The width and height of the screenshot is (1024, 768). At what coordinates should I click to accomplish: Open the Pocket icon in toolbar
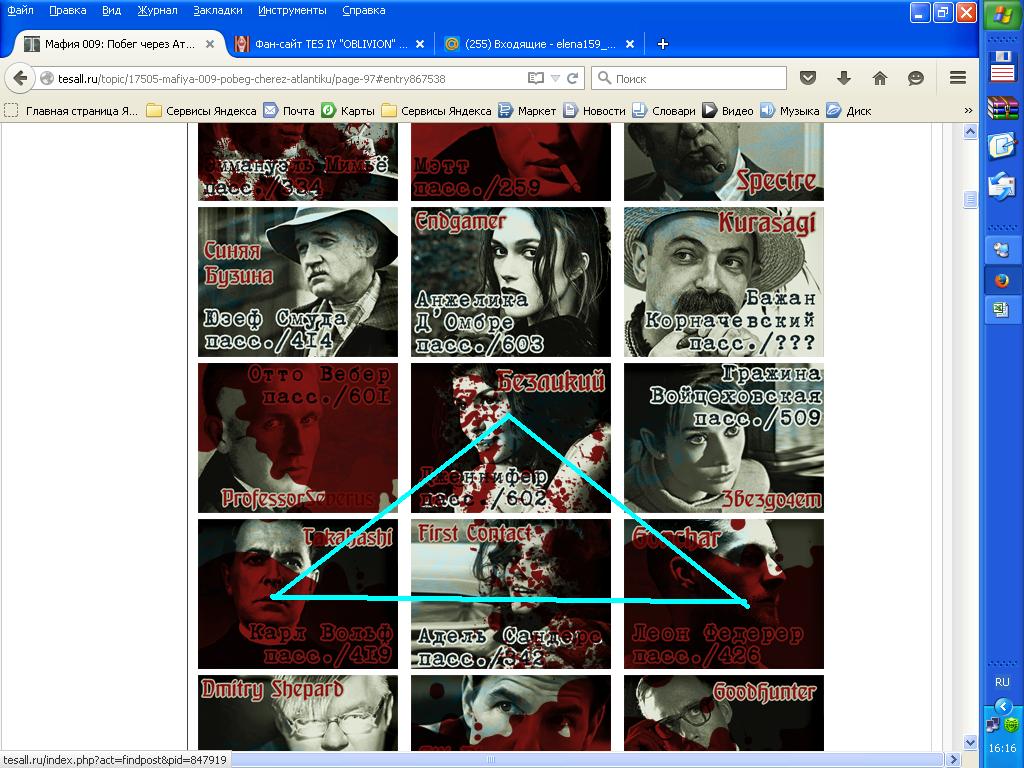[808, 78]
